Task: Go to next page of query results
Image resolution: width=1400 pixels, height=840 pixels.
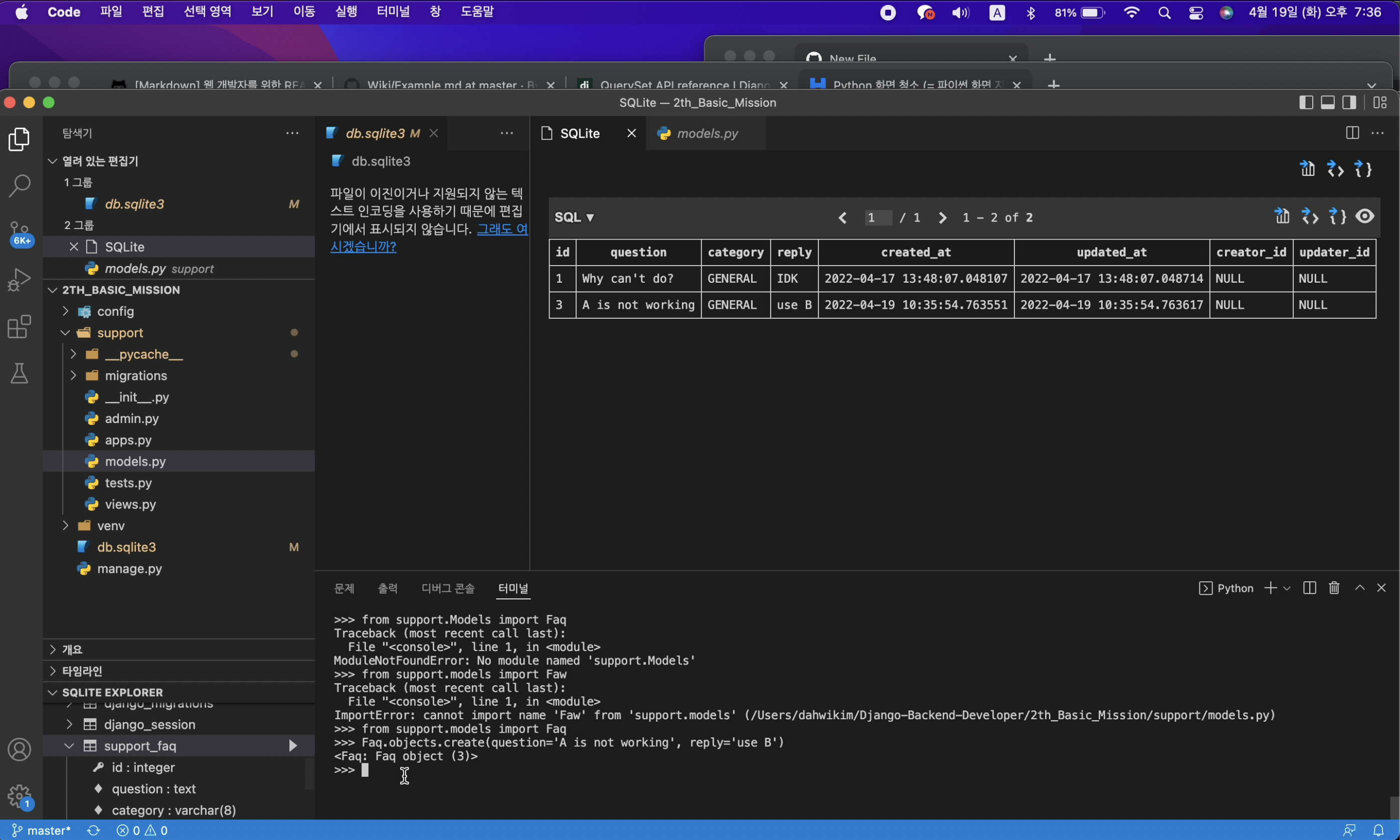Action: coord(942,218)
